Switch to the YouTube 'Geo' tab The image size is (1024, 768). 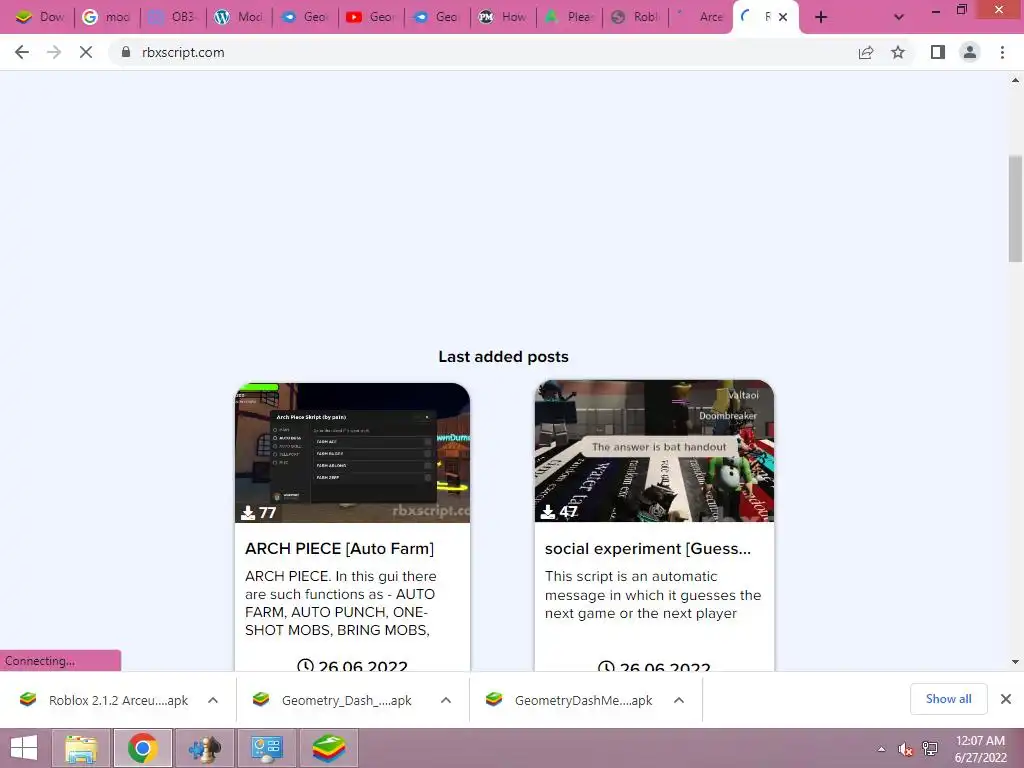[x=371, y=17]
